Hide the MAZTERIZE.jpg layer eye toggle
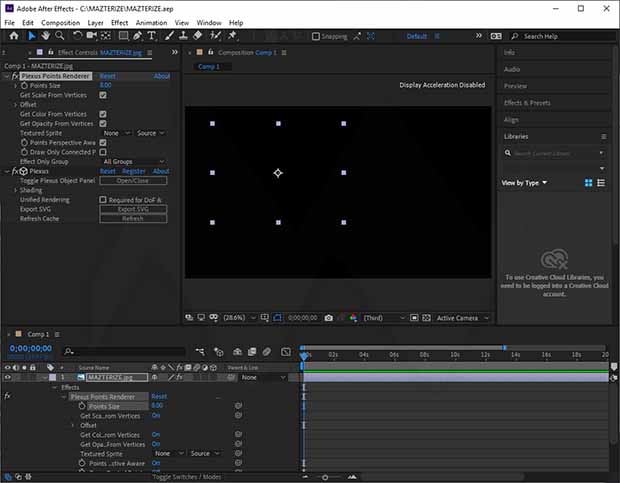The width and height of the screenshot is (620, 483). tap(8, 377)
